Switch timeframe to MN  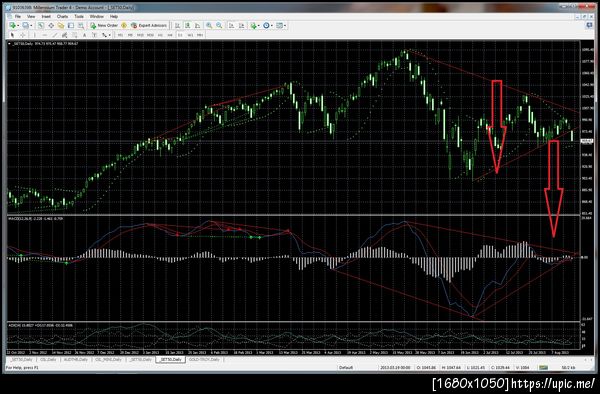coord(200,35)
